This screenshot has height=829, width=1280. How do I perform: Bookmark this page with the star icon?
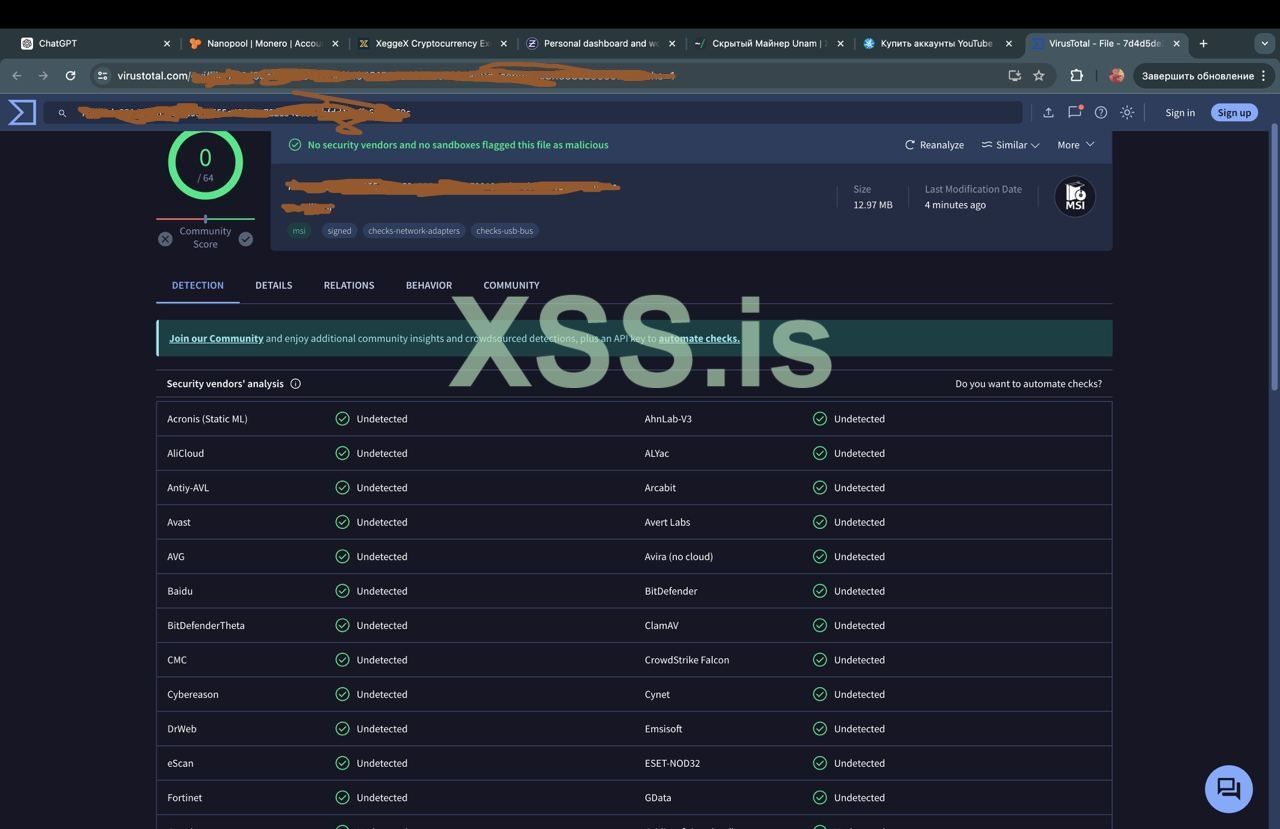coord(1039,75)
